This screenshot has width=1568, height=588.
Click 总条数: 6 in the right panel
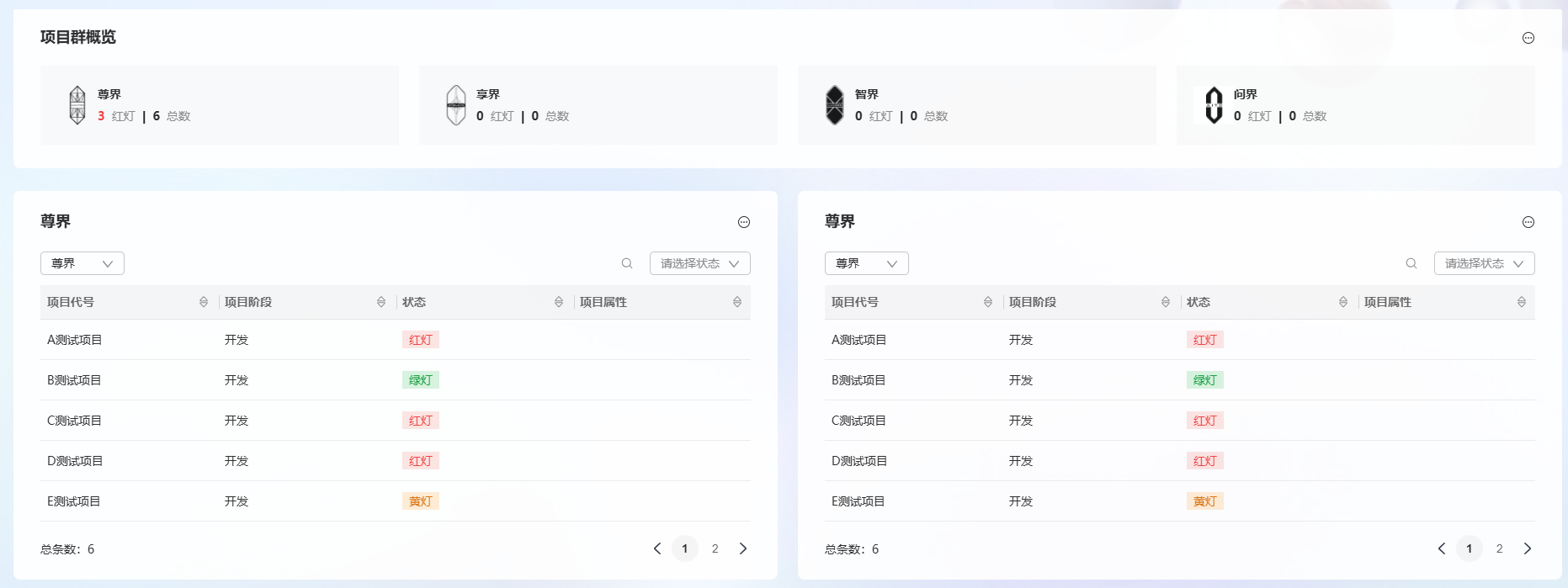(852, 549)
